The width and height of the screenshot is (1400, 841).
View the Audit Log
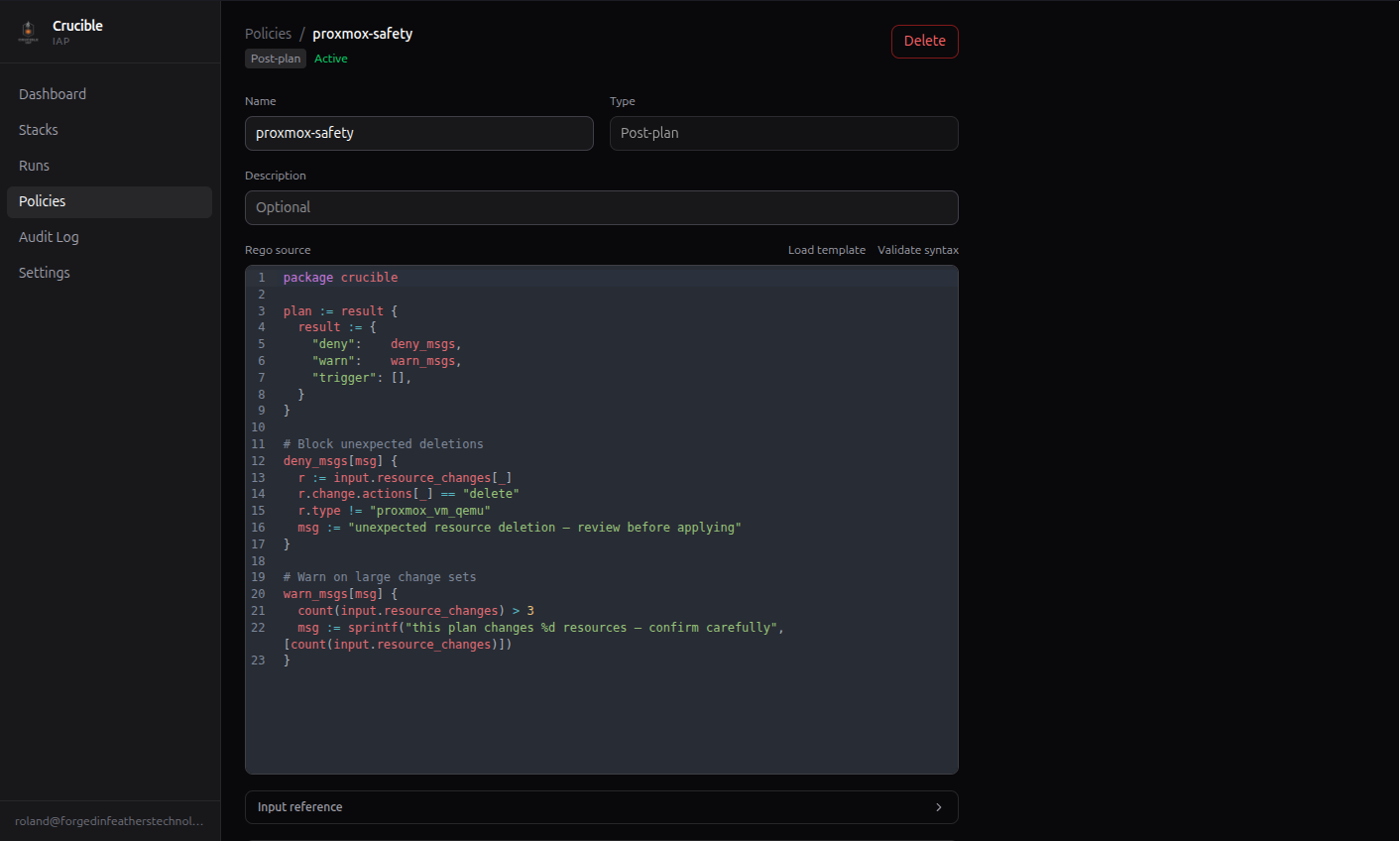coord(49,237)
